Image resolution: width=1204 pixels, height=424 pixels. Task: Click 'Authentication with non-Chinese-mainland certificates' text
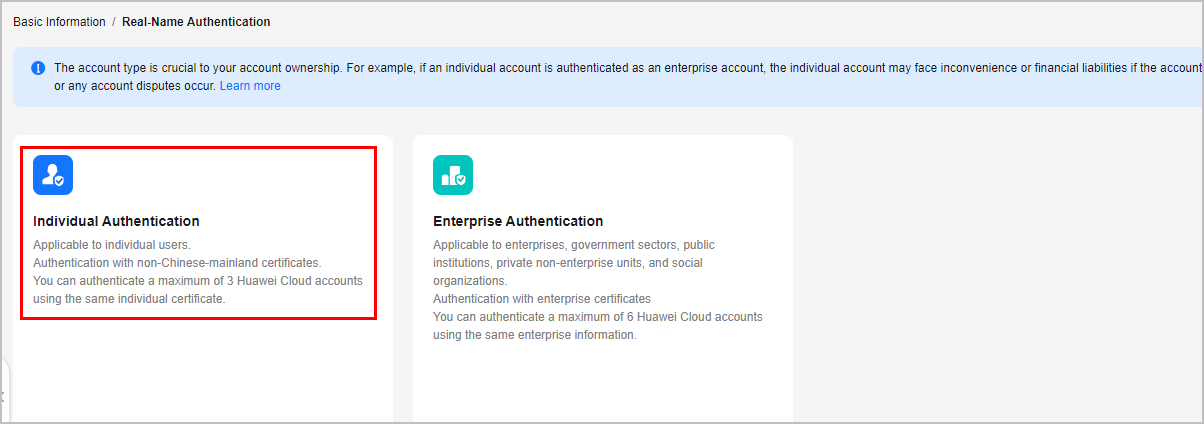[x=177, y=263]
